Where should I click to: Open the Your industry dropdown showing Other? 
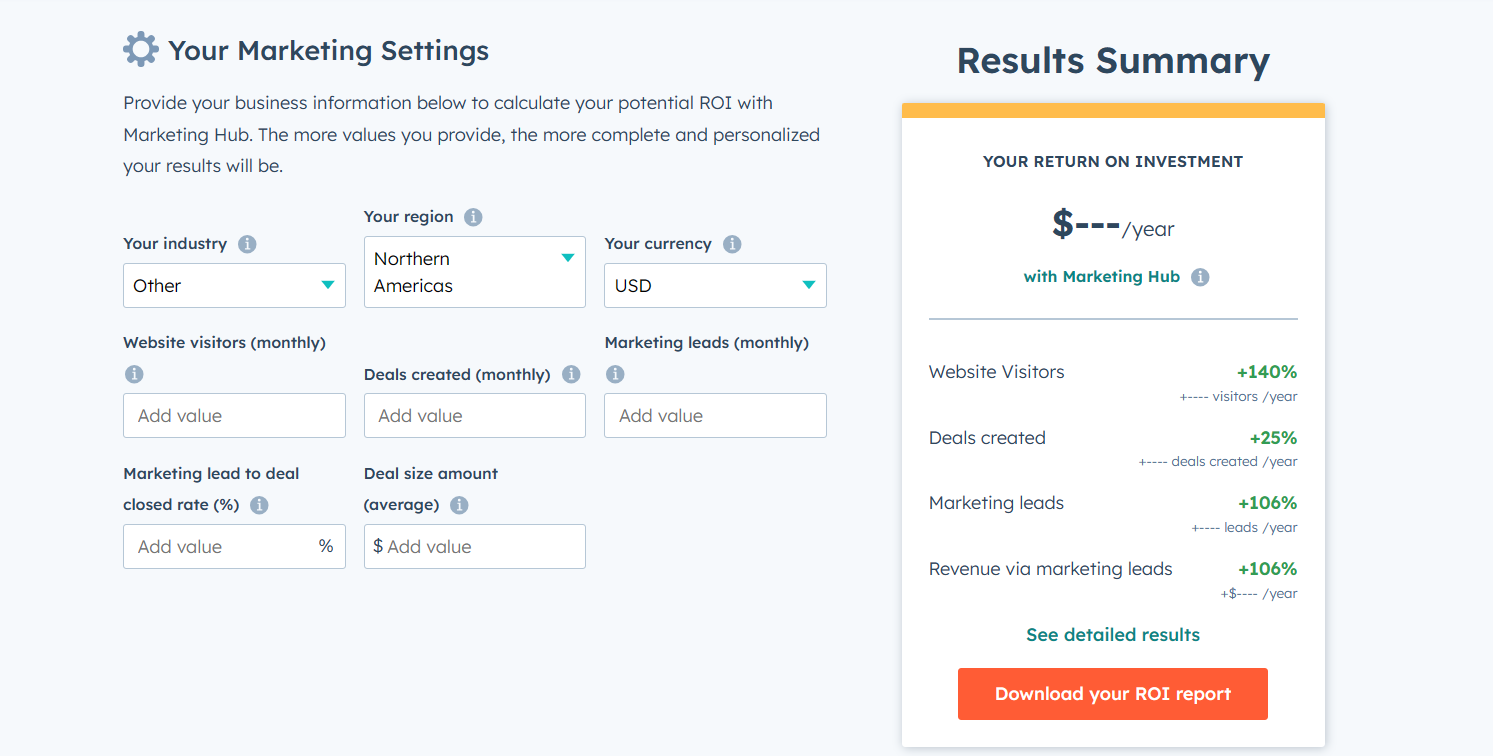coord(234,285)
